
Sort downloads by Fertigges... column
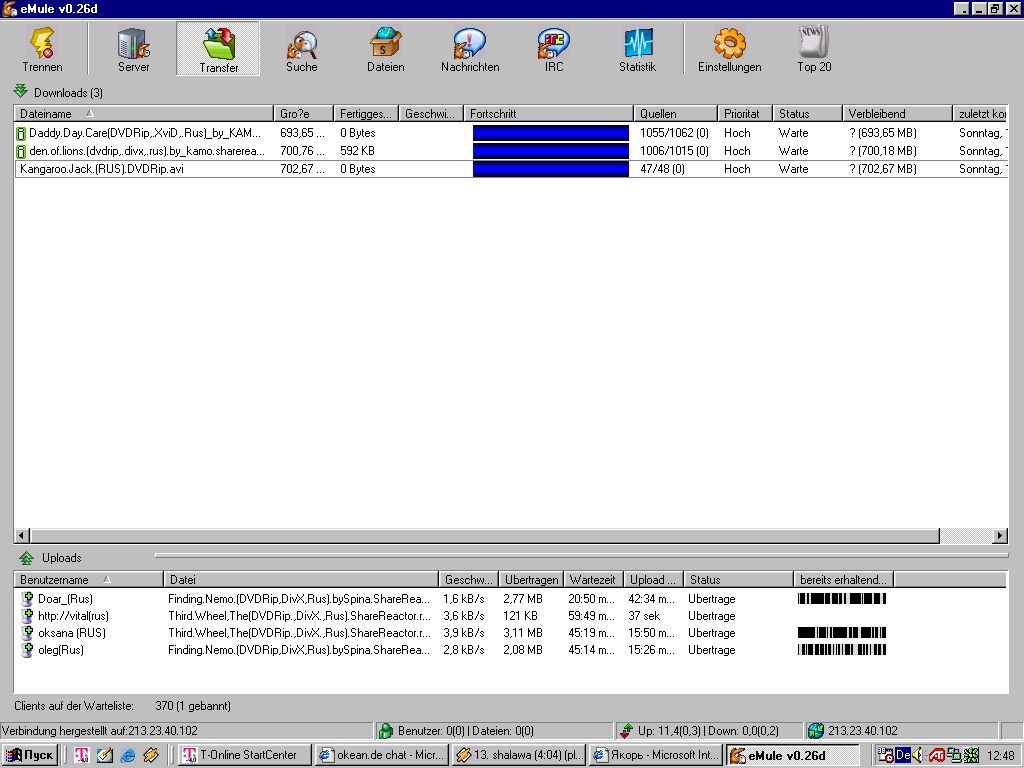tap(366, 114)
